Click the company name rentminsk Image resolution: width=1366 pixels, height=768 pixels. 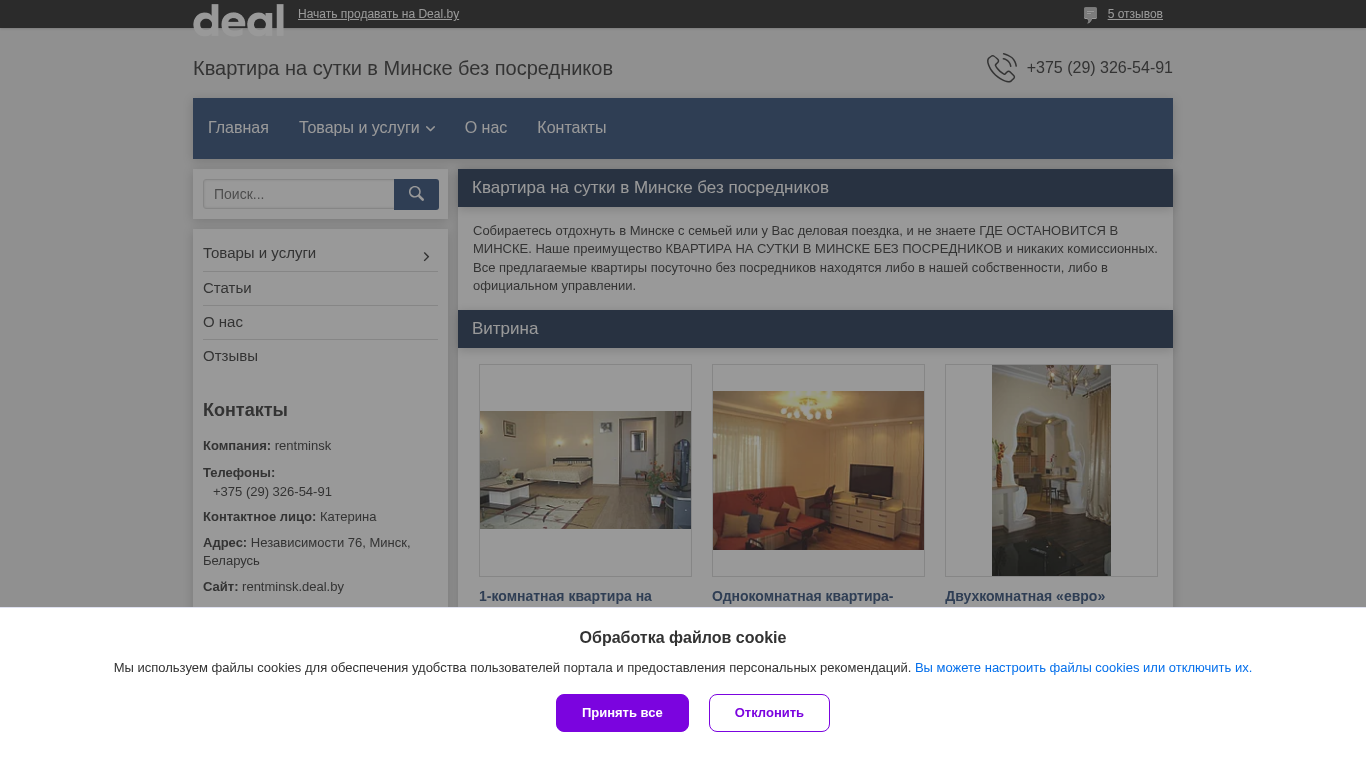click(x=303, y=446)
